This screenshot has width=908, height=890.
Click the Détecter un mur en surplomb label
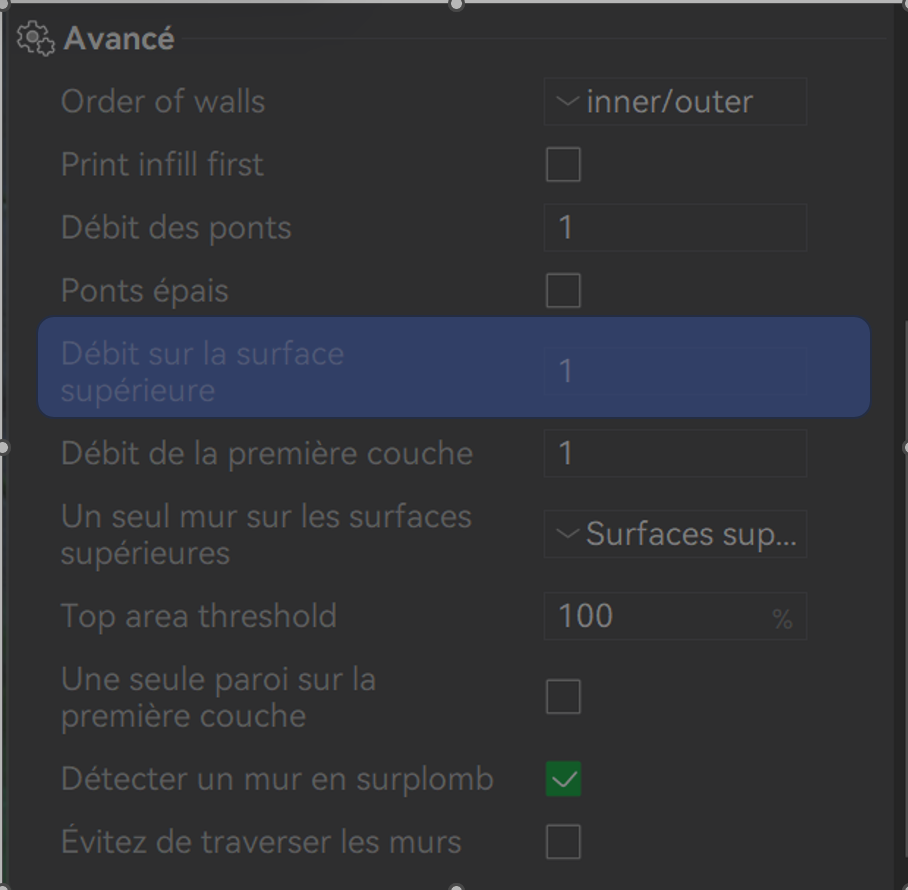(x=277, y=779)
